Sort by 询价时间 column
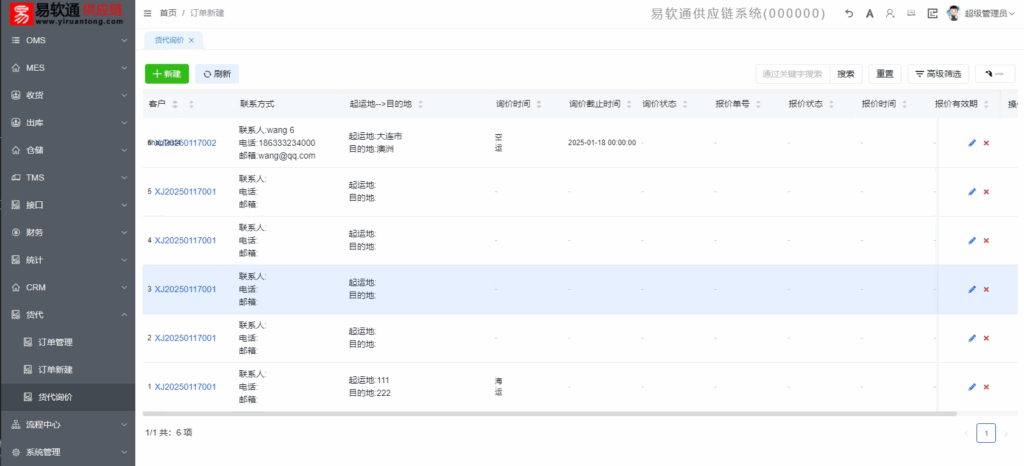Screen dimensions: 1024x466 (539, 104)
